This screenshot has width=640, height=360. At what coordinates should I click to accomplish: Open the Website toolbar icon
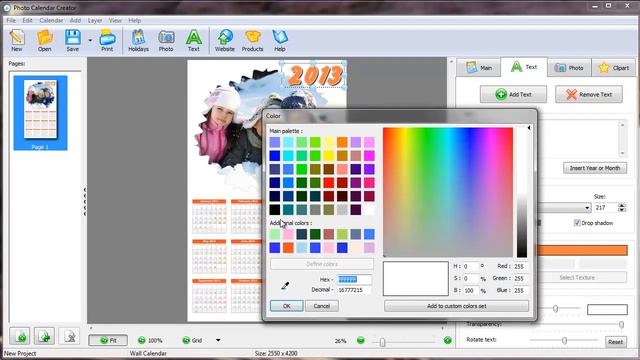[225, 41]
